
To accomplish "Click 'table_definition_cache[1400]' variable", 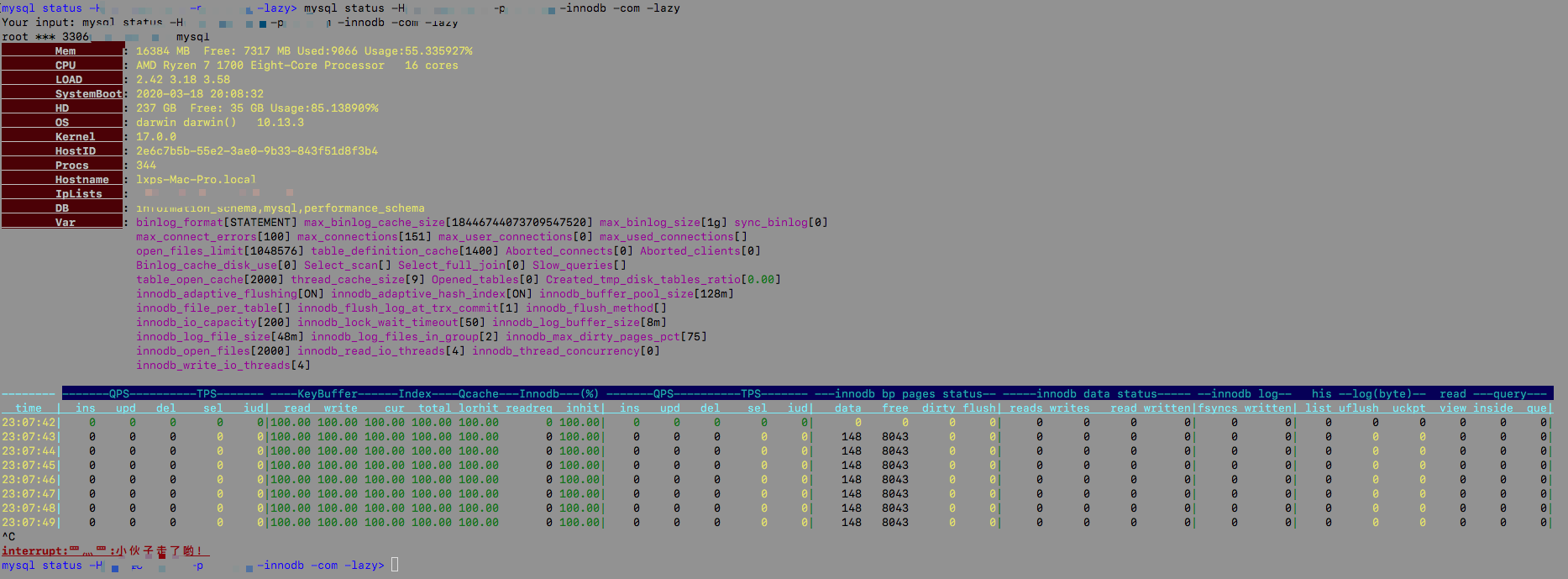I will tap(405, 251).
